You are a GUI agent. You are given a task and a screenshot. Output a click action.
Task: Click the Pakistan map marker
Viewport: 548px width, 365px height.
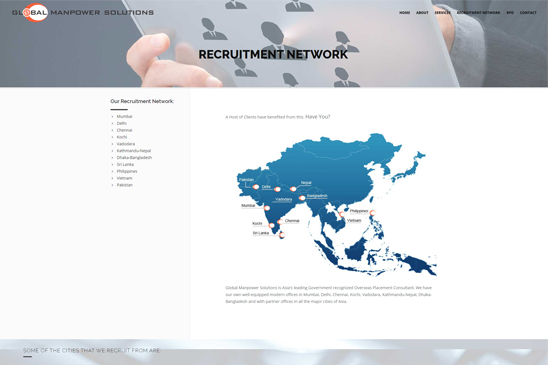click(256, 187)
